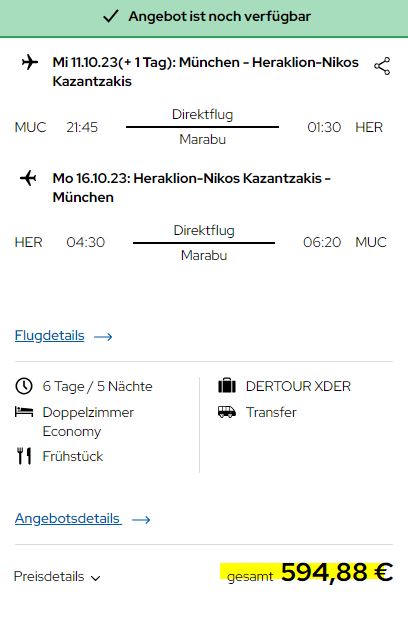Click the suitcase icon by DERTOUR XDER
The width and height of the screenshot is (408, 620).
[x=227, y=386]
